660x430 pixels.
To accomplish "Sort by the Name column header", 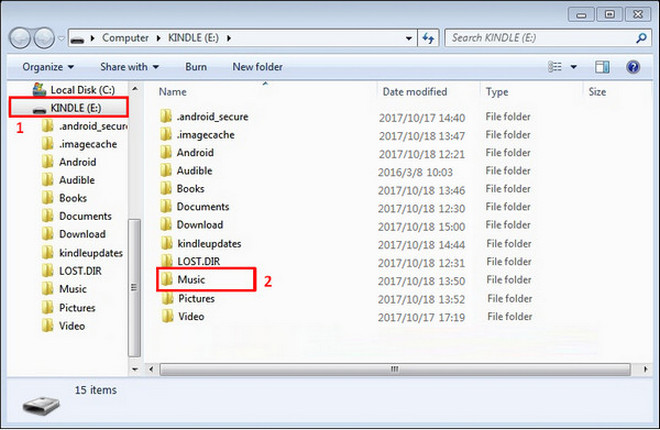I will tap(172, 92).
